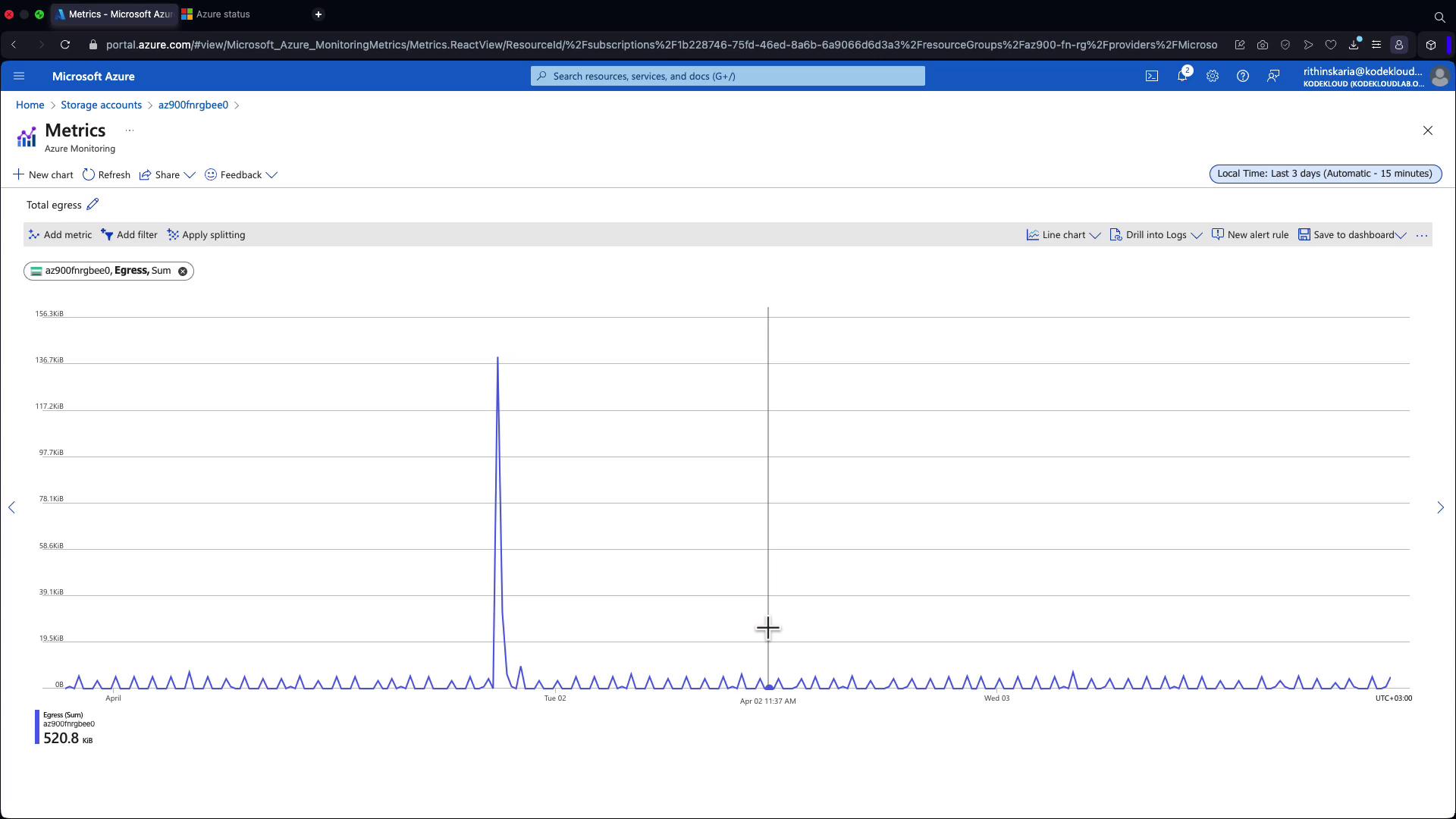Screen dimensions: 1456x819
Task: Open the feedback person icon in header
Action: point(1273,76)
